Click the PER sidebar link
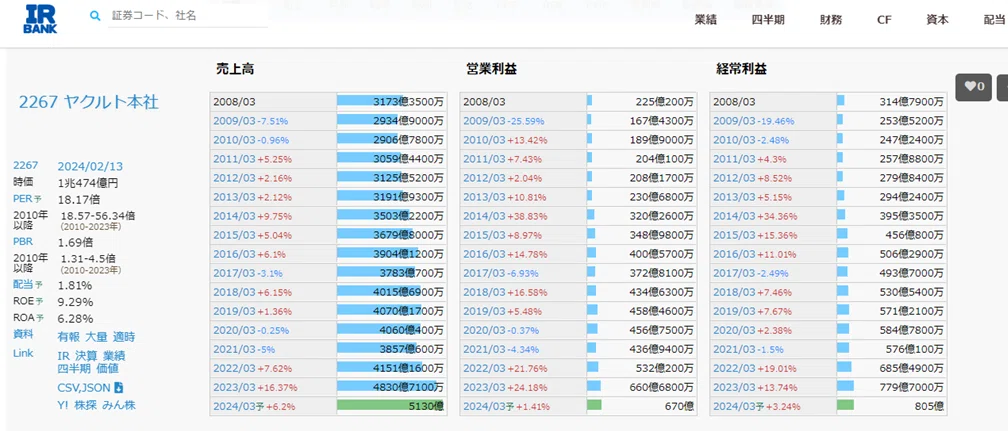The image size is (1008, 431). (22, 199)
